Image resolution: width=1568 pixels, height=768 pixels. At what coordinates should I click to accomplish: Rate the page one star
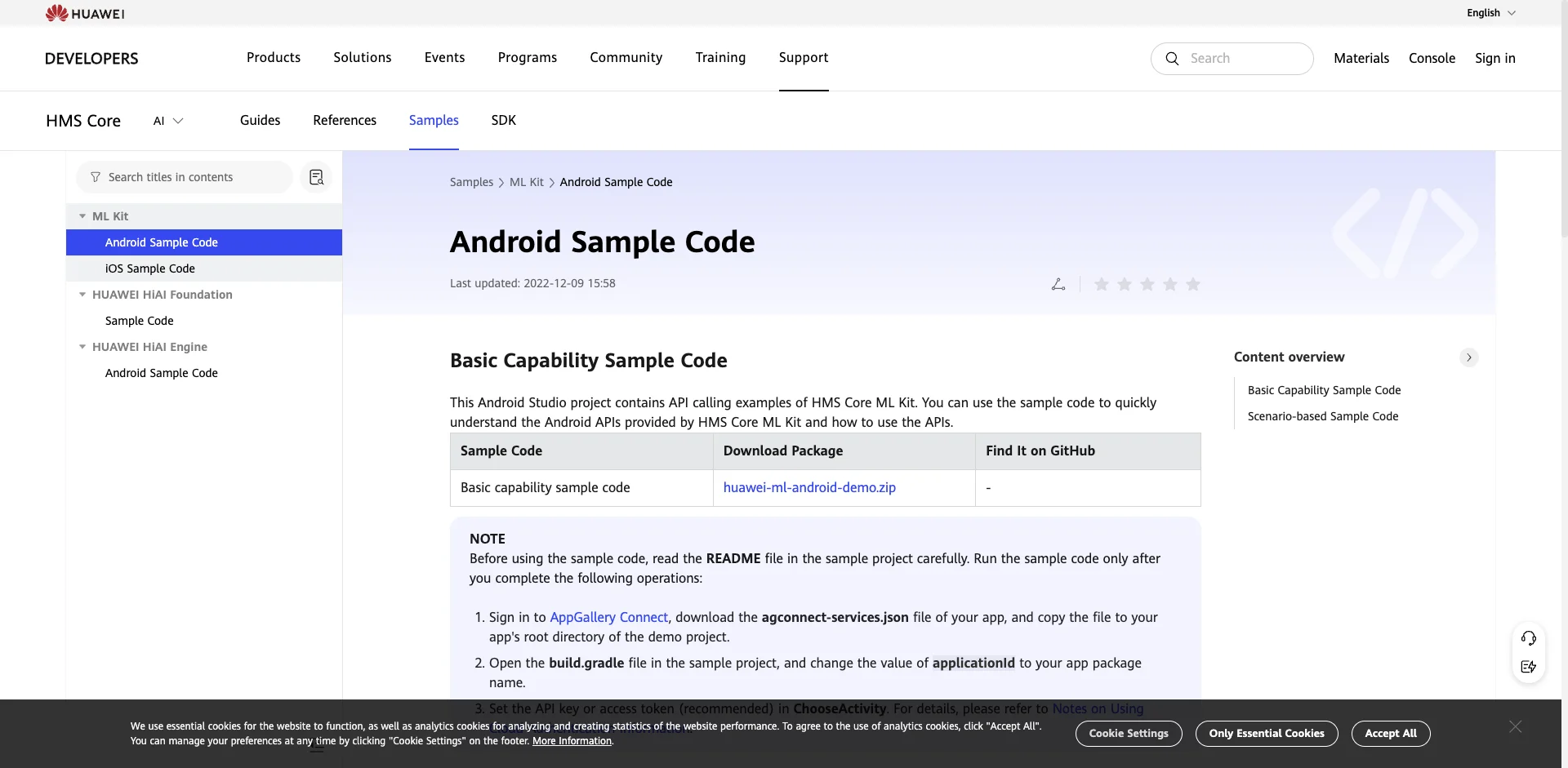click(x=1102, y=284)
